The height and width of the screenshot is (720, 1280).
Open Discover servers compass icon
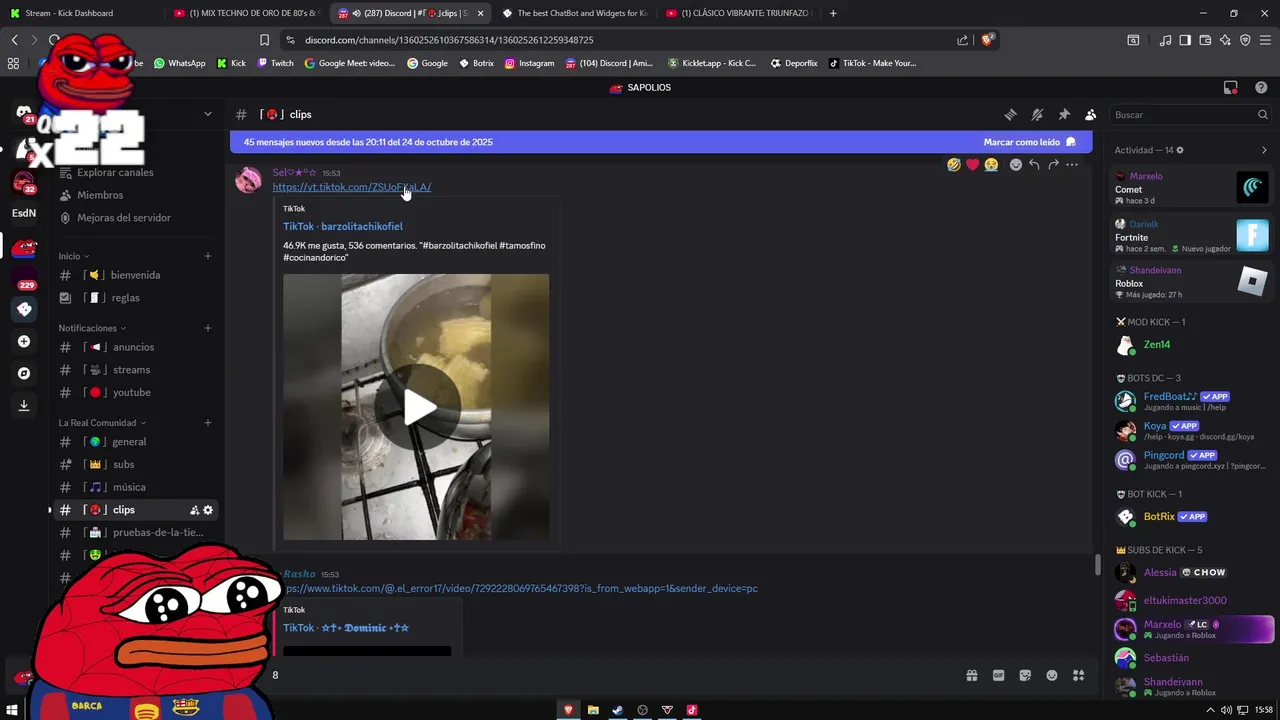(24, 373)
